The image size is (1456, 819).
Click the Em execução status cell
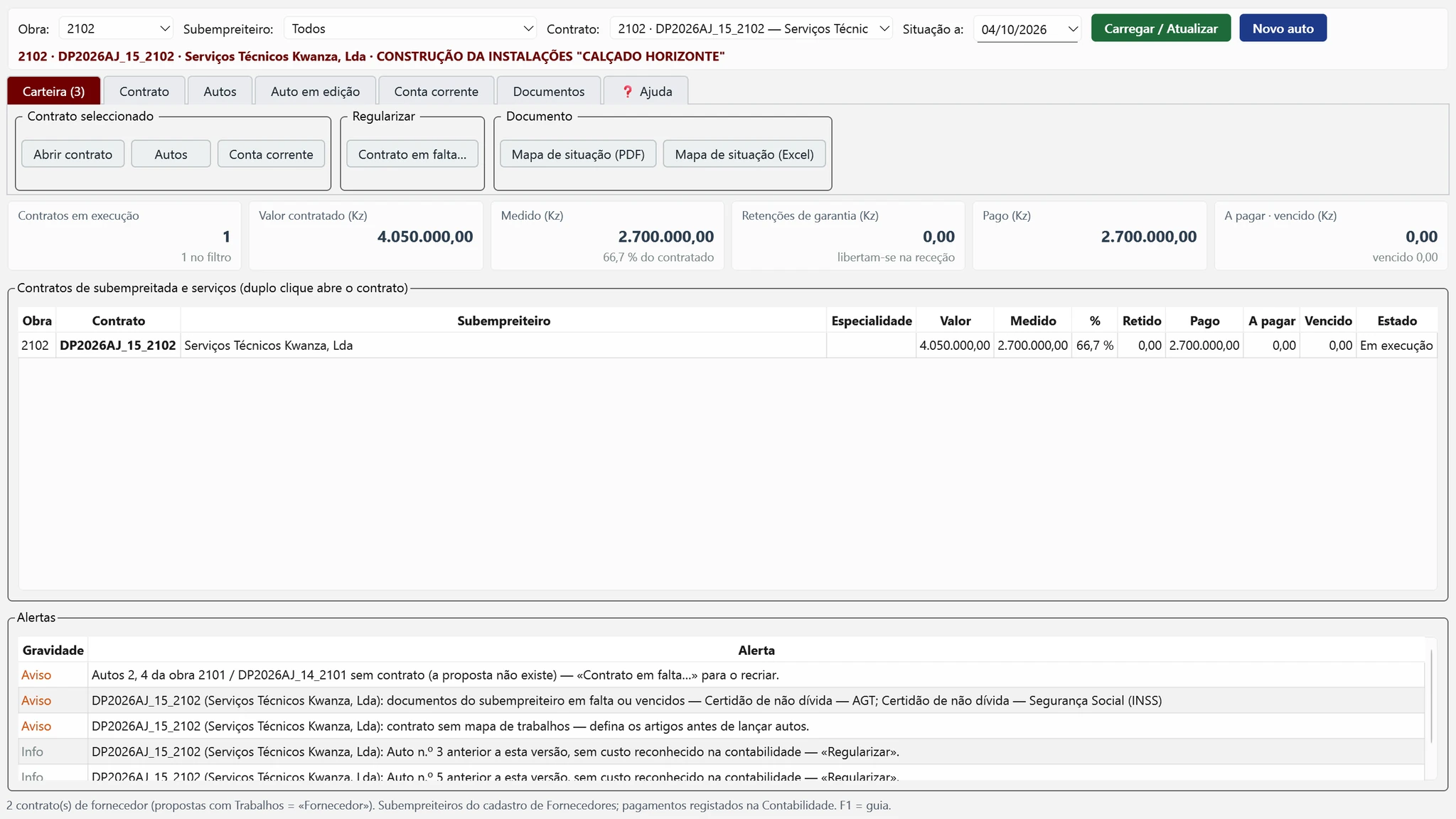(x=1396, y=346)
